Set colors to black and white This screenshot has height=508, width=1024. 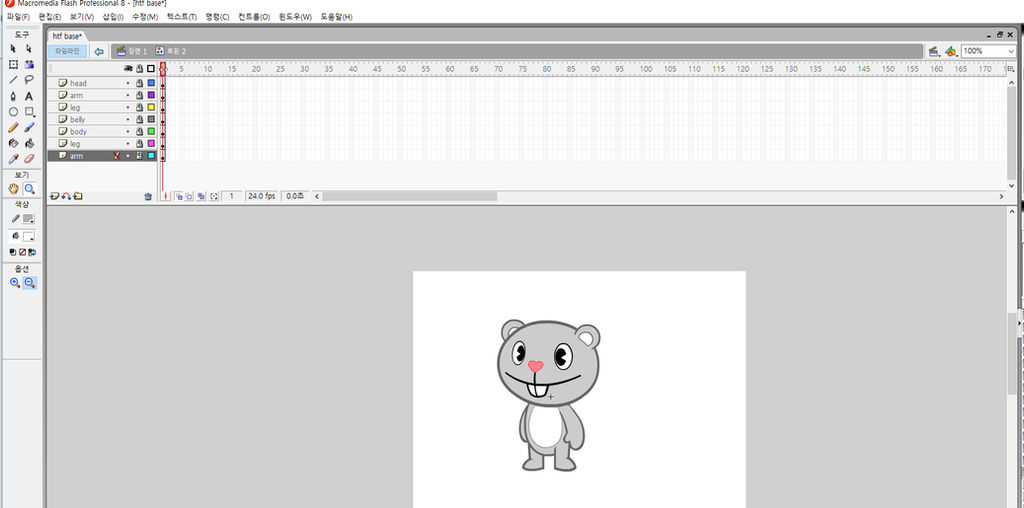(13, 252)
